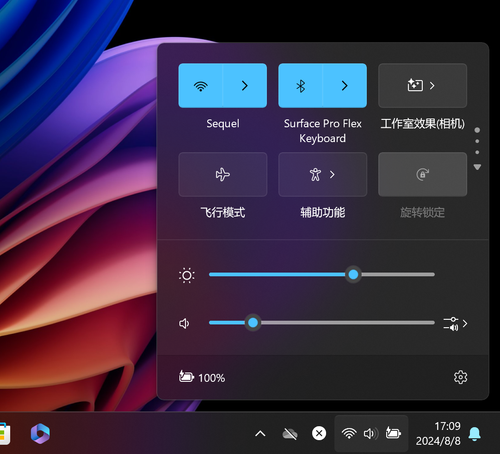The height and width of the screenshot is (454, 500).
Task: Expand Wi-Fi network list next to Sequel
Action: coord(245,86)
